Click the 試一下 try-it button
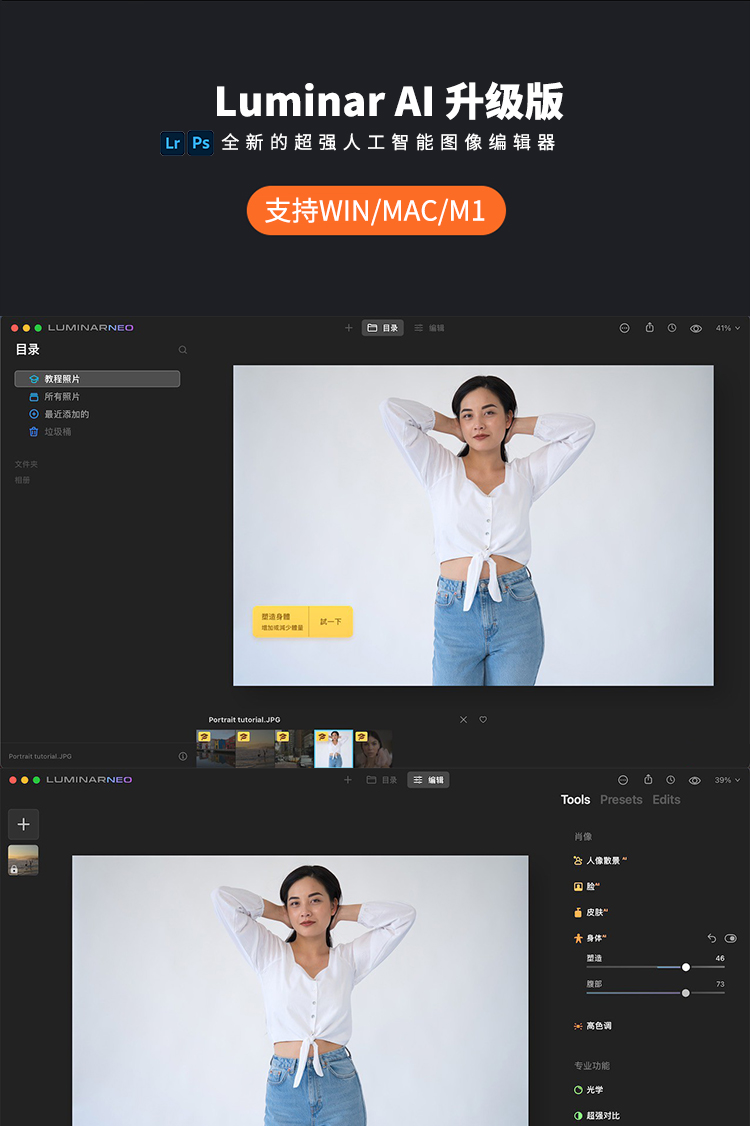Image resolution: width=750 pixels, height=1126 pixels. [330, 622]
